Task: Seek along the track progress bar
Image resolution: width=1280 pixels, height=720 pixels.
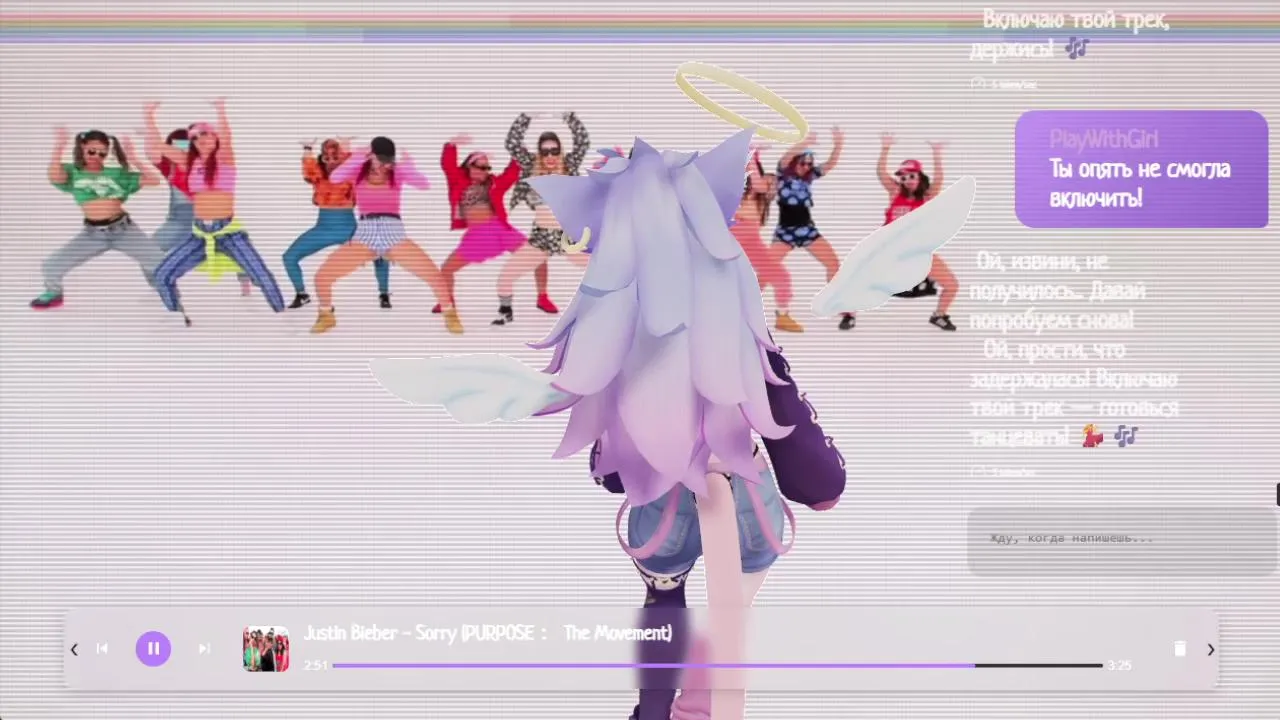Action: pos(717,665)
